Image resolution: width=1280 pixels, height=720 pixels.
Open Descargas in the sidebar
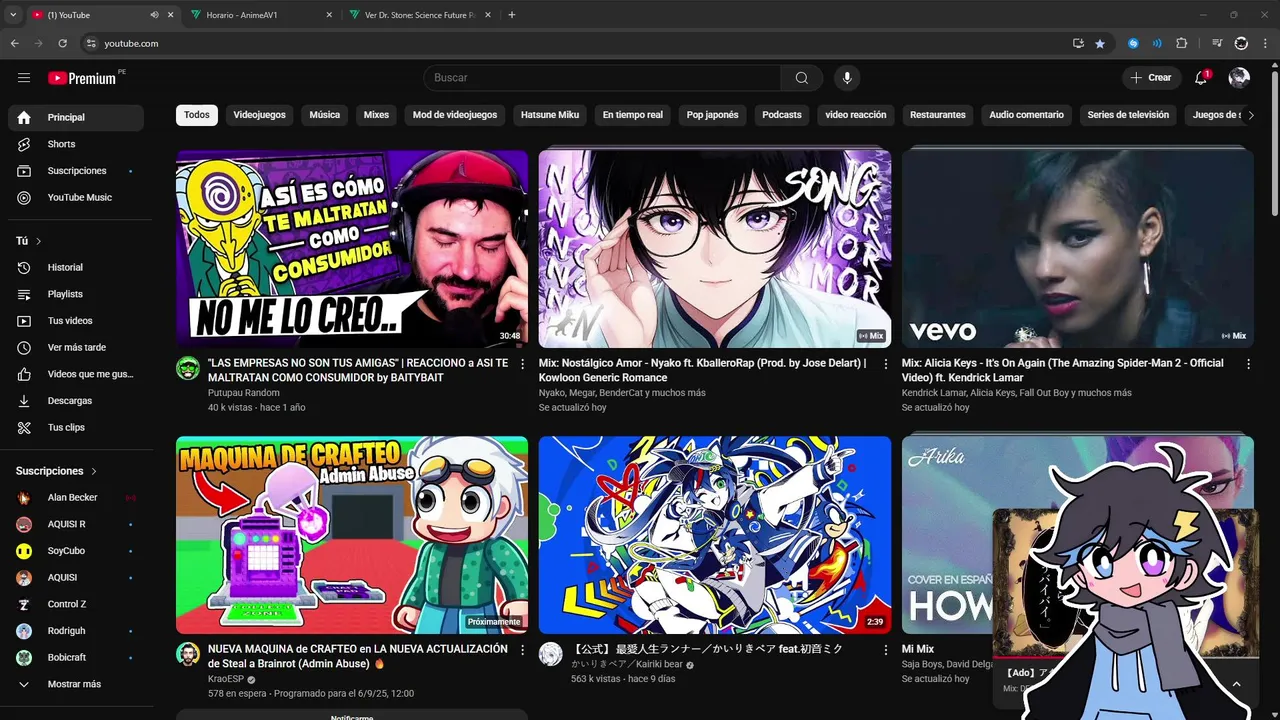point(76,401)
